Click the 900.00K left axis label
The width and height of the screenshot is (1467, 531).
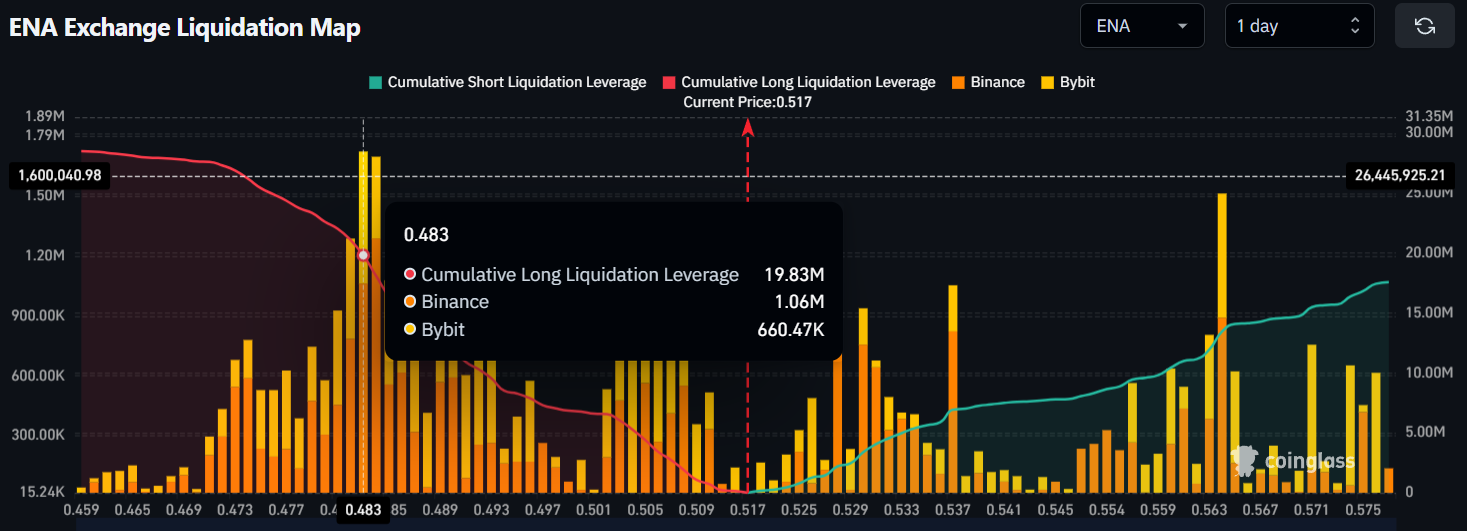tap(39, 315)
